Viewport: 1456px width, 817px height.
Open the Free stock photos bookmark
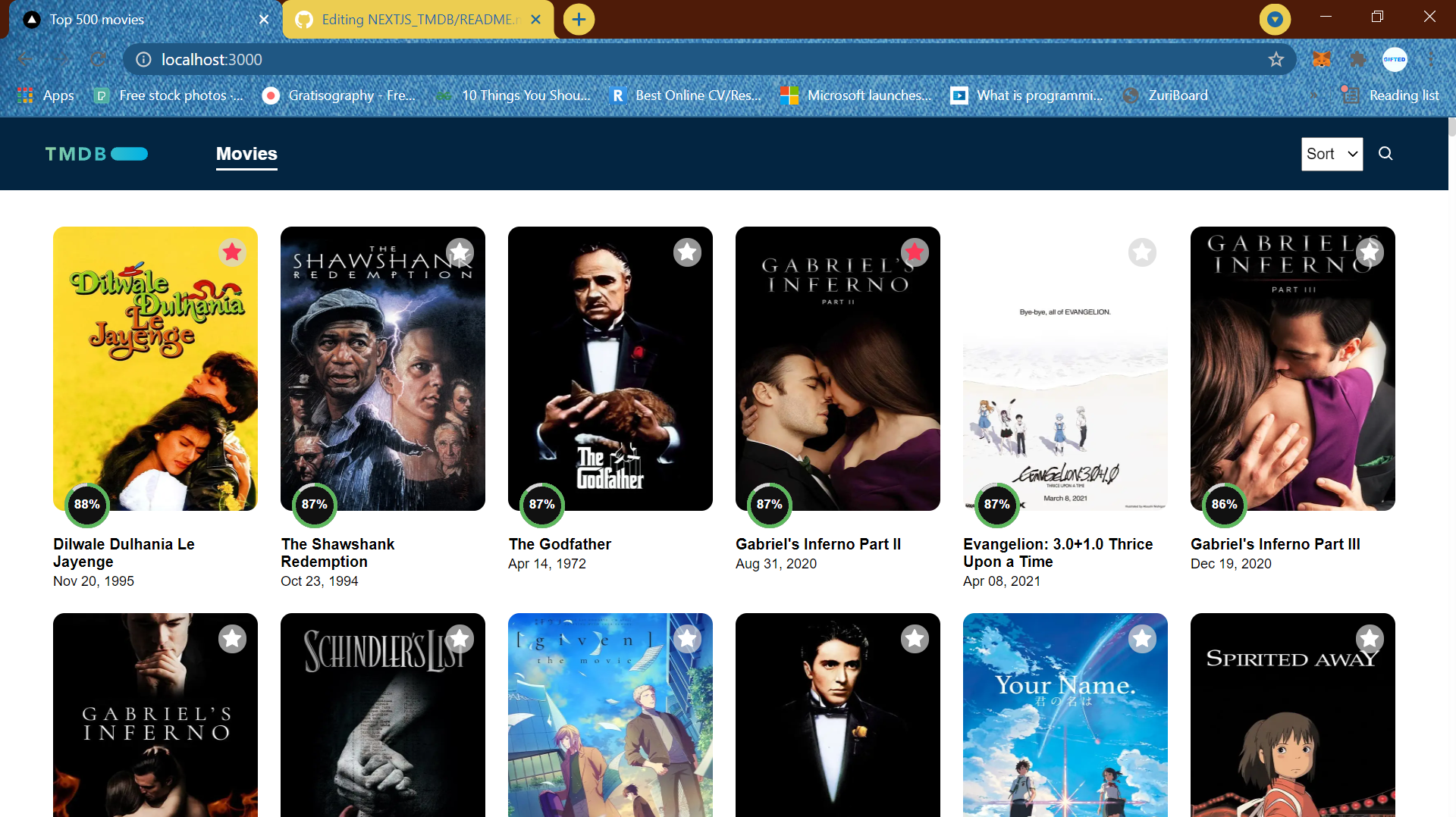[168, 95]
